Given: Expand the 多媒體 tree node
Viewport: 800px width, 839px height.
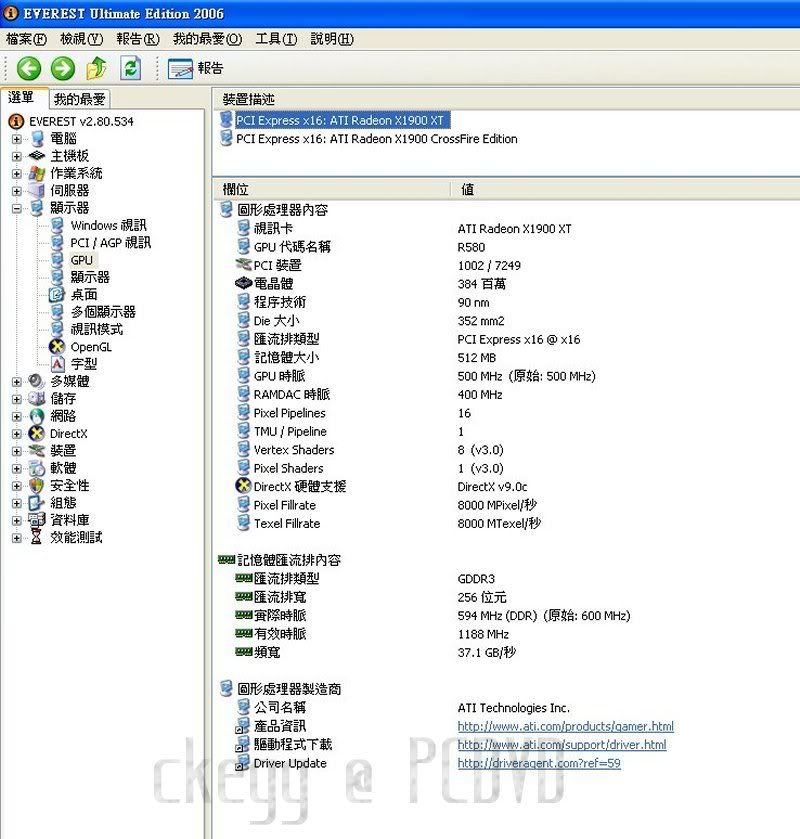Looking at the screenshot, I should point(17,382).
